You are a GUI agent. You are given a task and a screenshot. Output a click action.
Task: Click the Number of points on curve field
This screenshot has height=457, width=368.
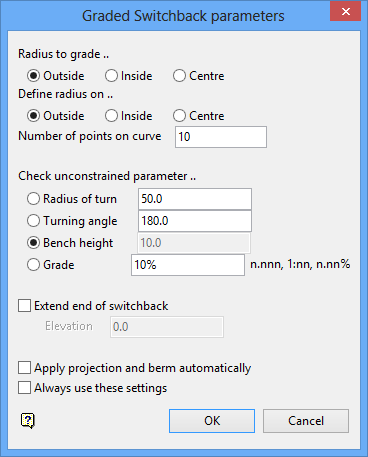point(221,137)
